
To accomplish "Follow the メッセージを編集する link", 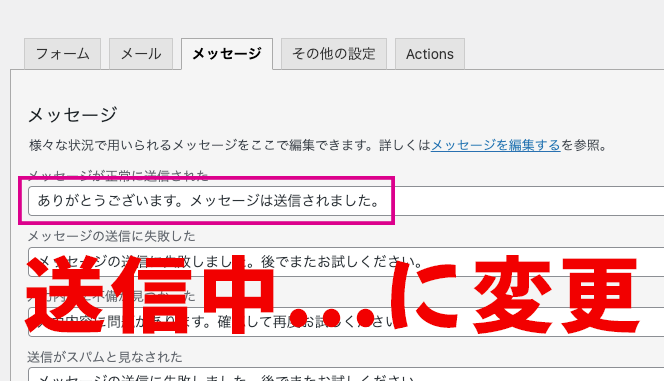I will tap(495, 145).
